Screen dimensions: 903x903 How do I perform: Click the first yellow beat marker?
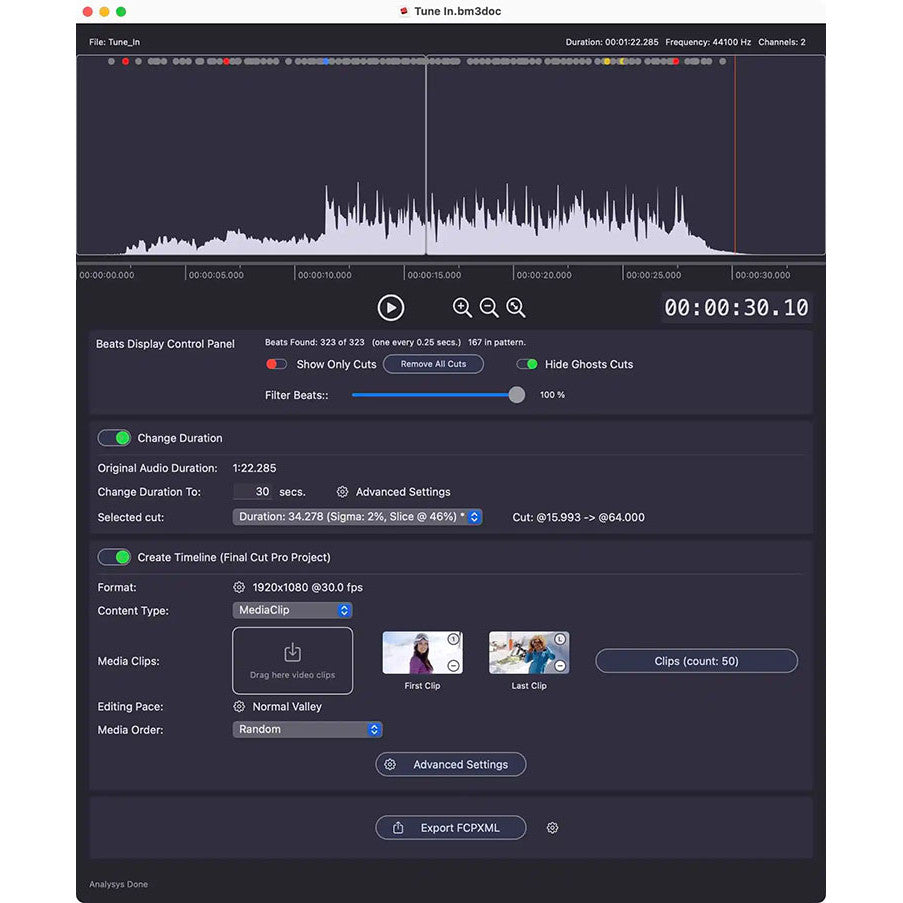point(606,62)
